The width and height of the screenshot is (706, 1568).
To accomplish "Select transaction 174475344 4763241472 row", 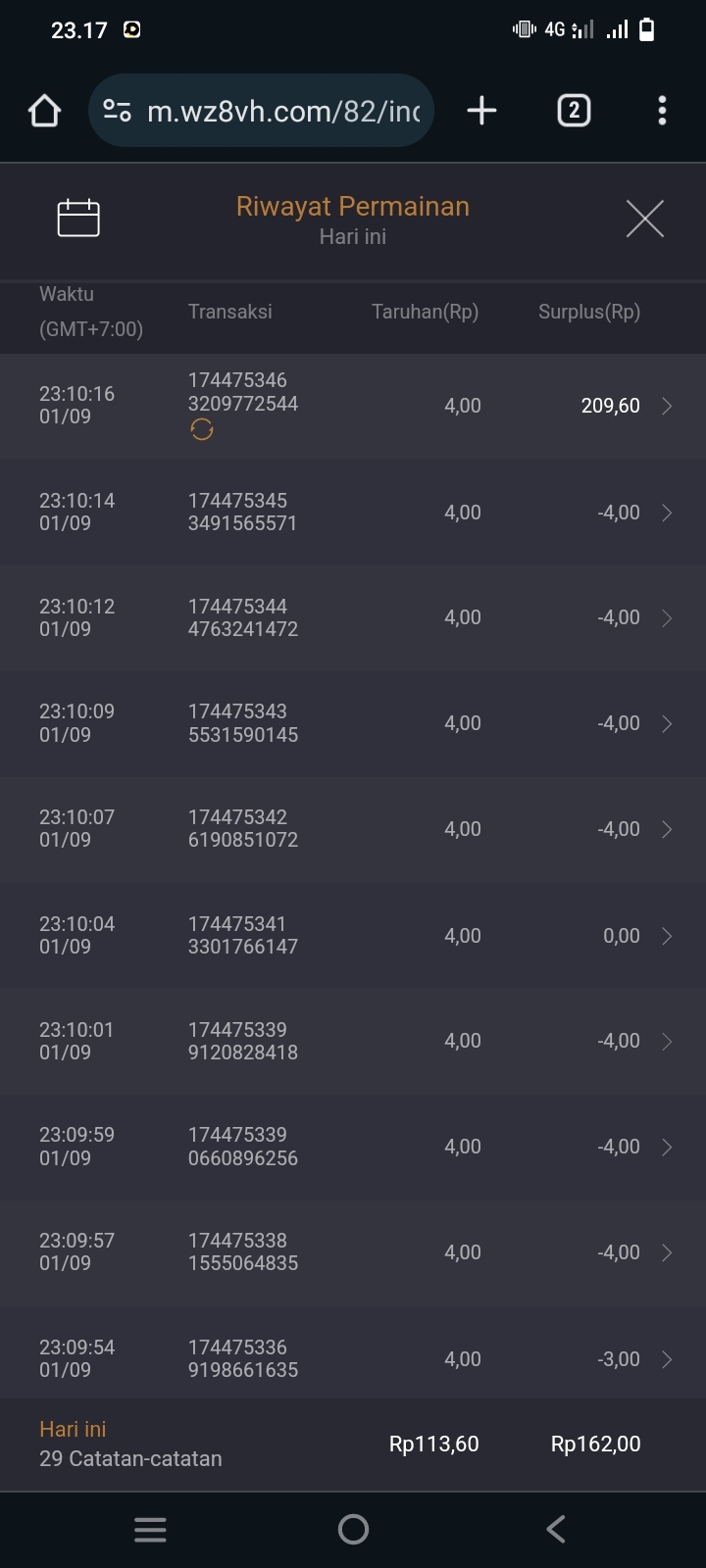I will tap(243, 618).
